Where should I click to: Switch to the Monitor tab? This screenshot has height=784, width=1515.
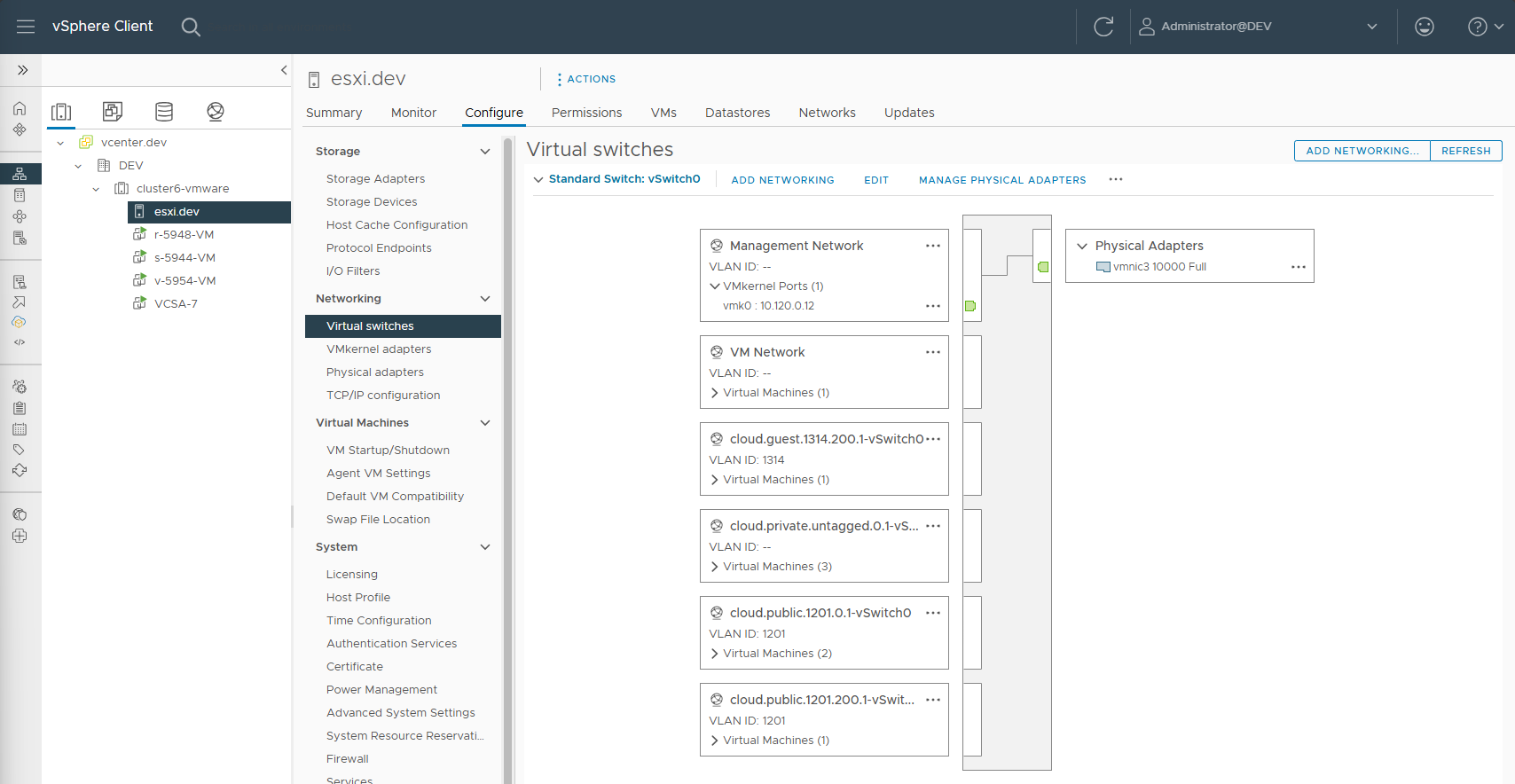413,113
